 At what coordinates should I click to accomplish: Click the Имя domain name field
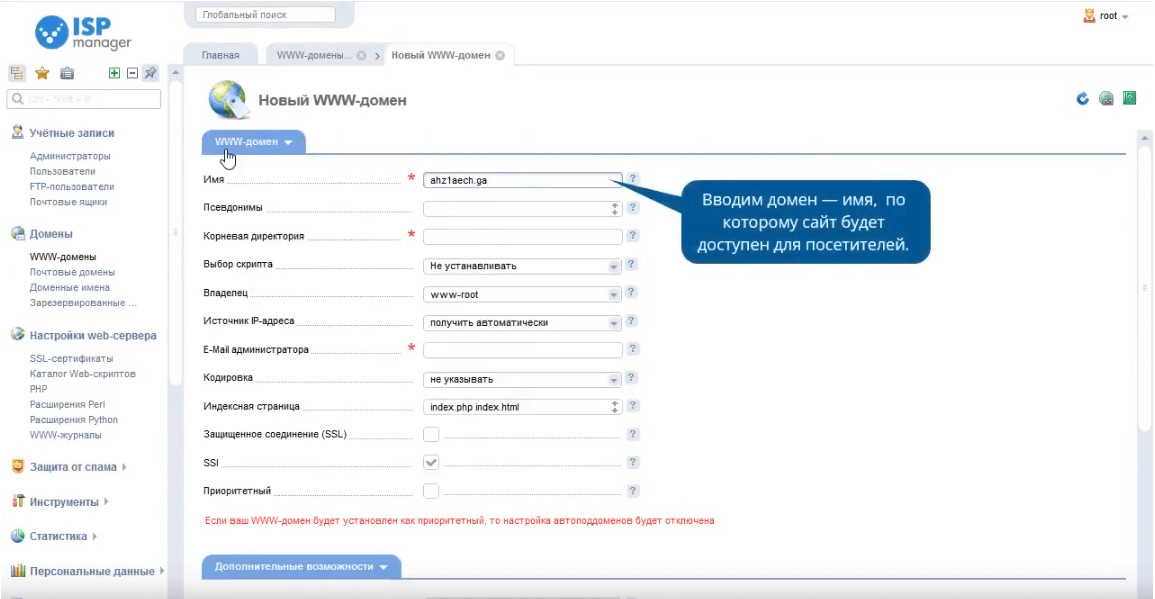(x=522, y=180)
